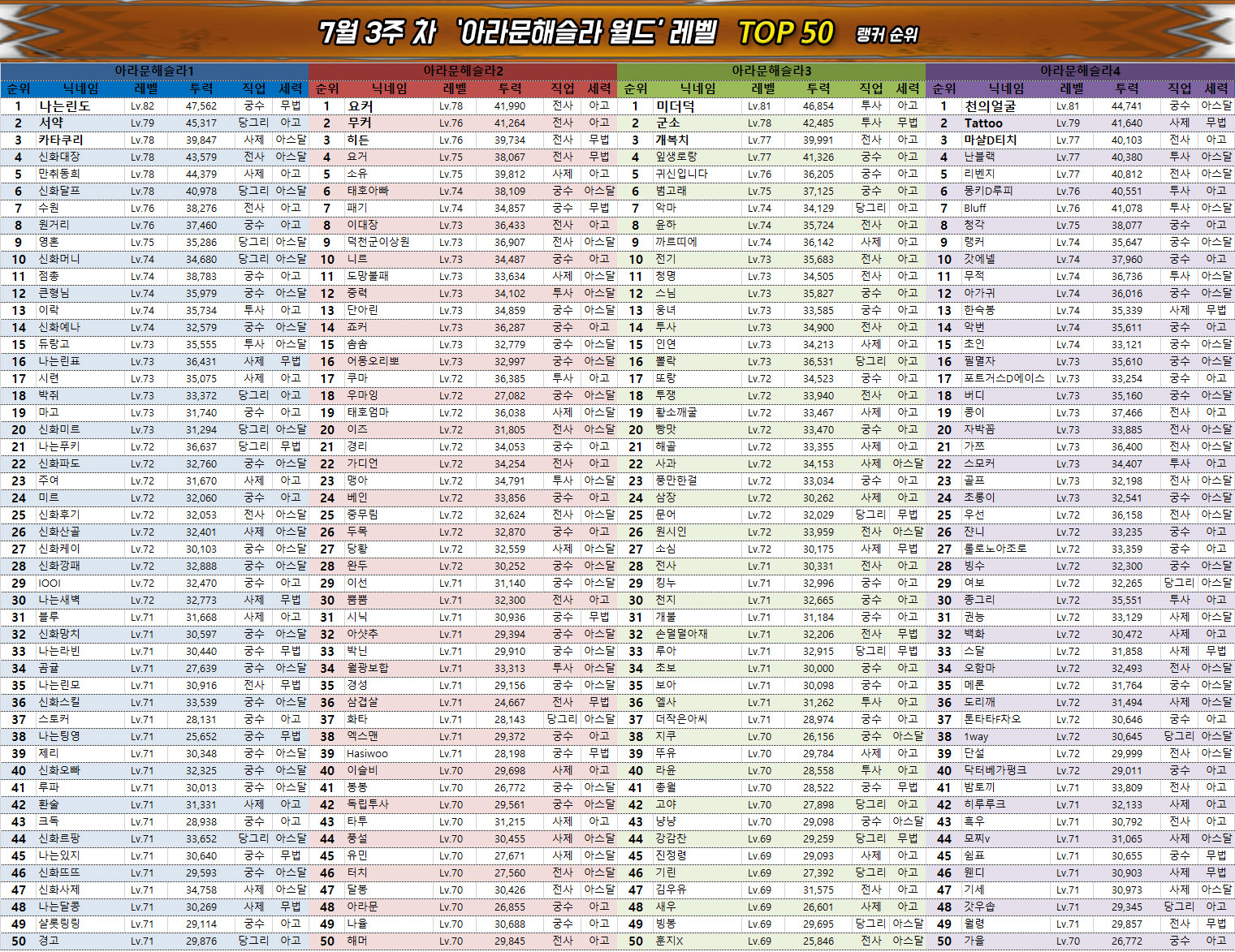This screenshot has width=1235, height=952.
Task: Click power value 46,854
Action: coord(818,106)
